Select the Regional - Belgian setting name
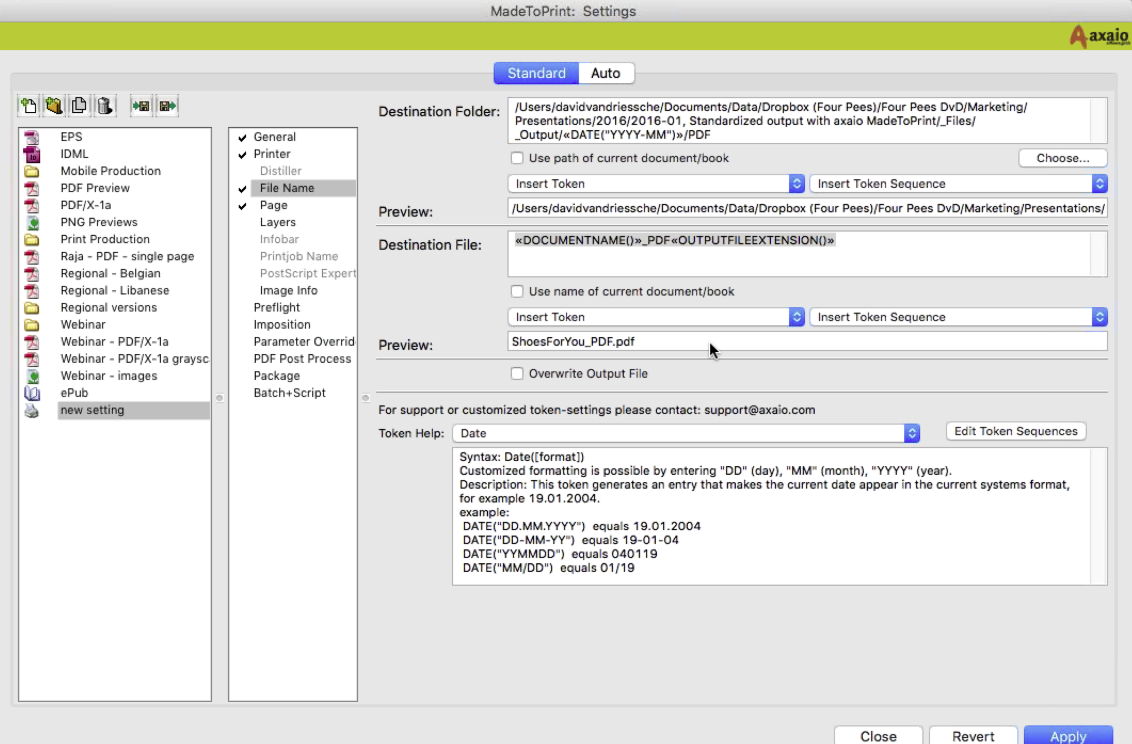1132x744 pixels. (110, 273)
